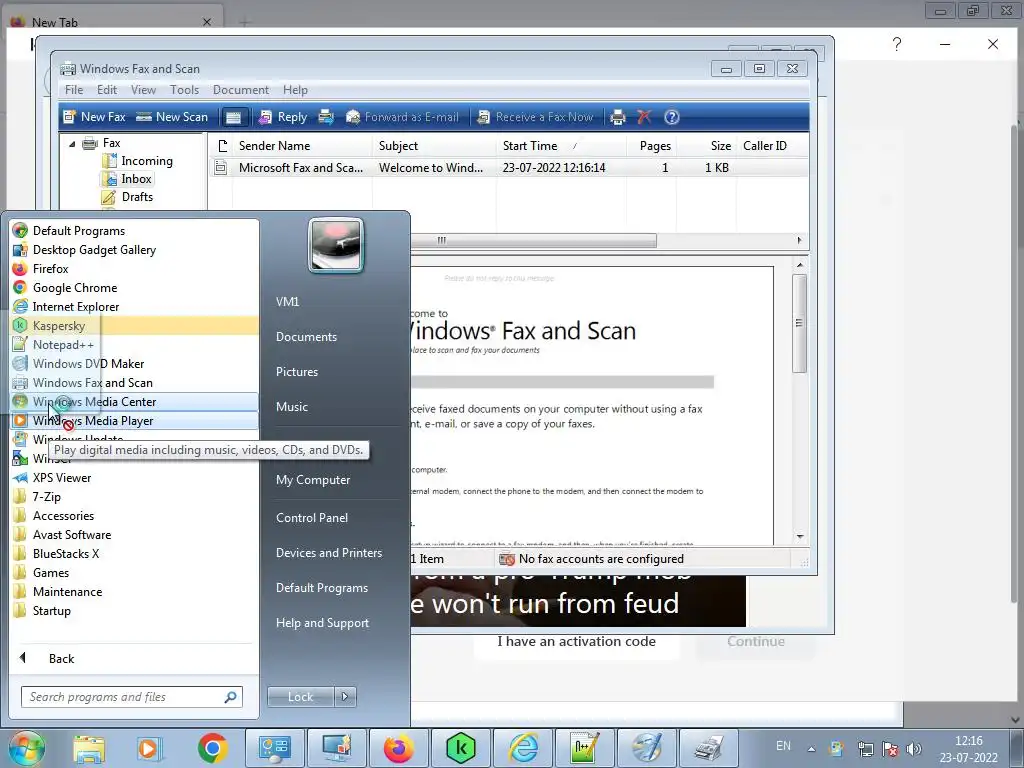Click the New Fax toolbar button
The height and width of the screenshot is (768, 1024).
(94, 117)
